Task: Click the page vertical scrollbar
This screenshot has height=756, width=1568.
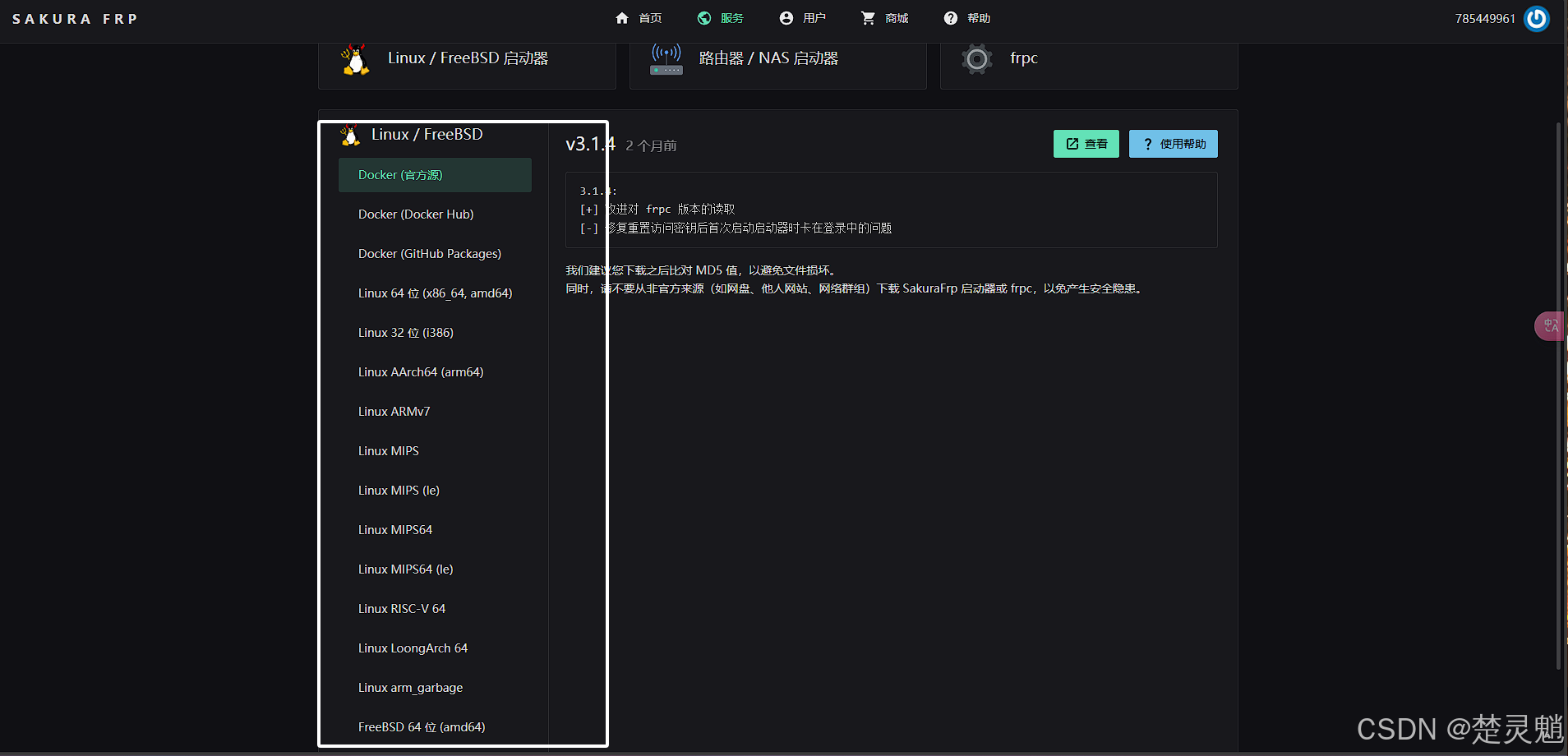Action: pos(1558,396)
